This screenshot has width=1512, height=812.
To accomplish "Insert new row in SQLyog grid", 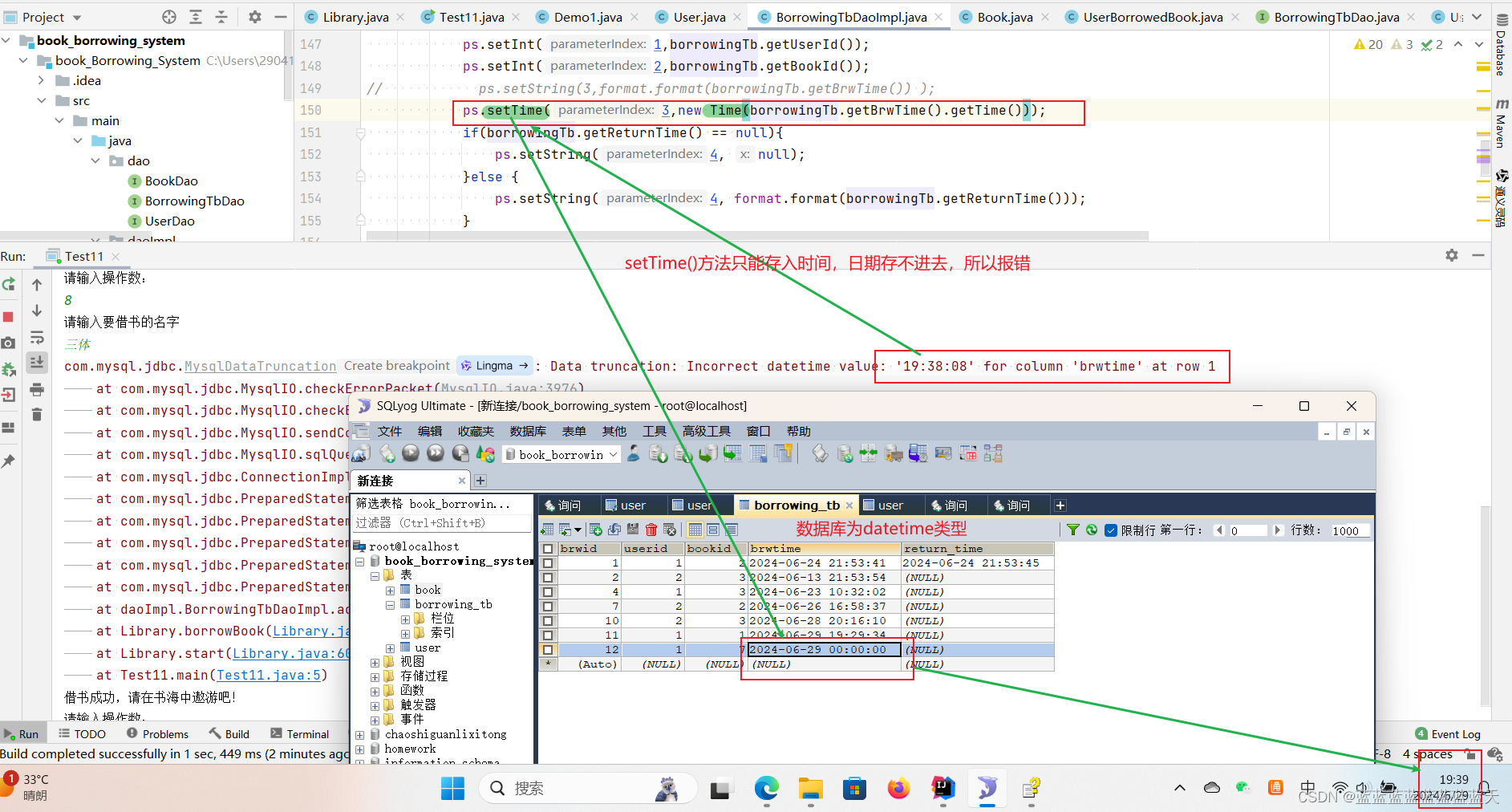I will pyautogui.click(x=596, y=530).
